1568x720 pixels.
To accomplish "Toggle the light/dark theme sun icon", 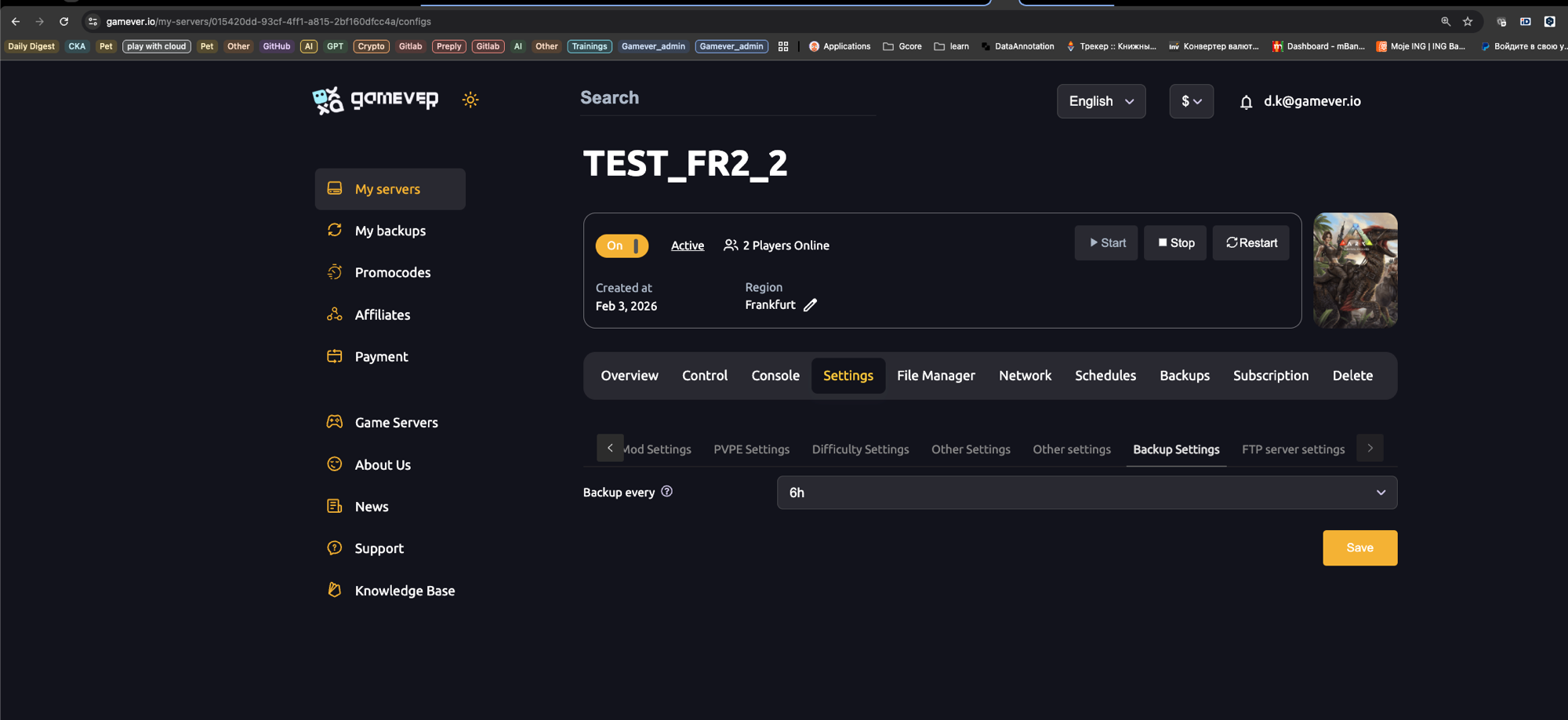I will (x=470, y=100).
